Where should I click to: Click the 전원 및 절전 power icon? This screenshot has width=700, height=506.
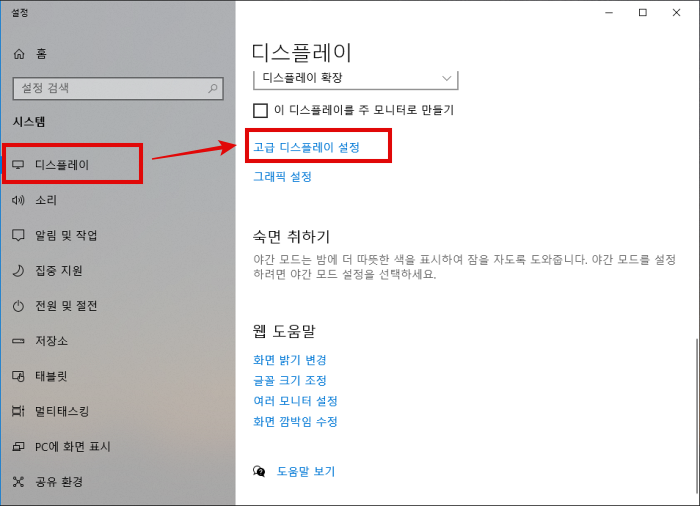[x=18, y=306]
